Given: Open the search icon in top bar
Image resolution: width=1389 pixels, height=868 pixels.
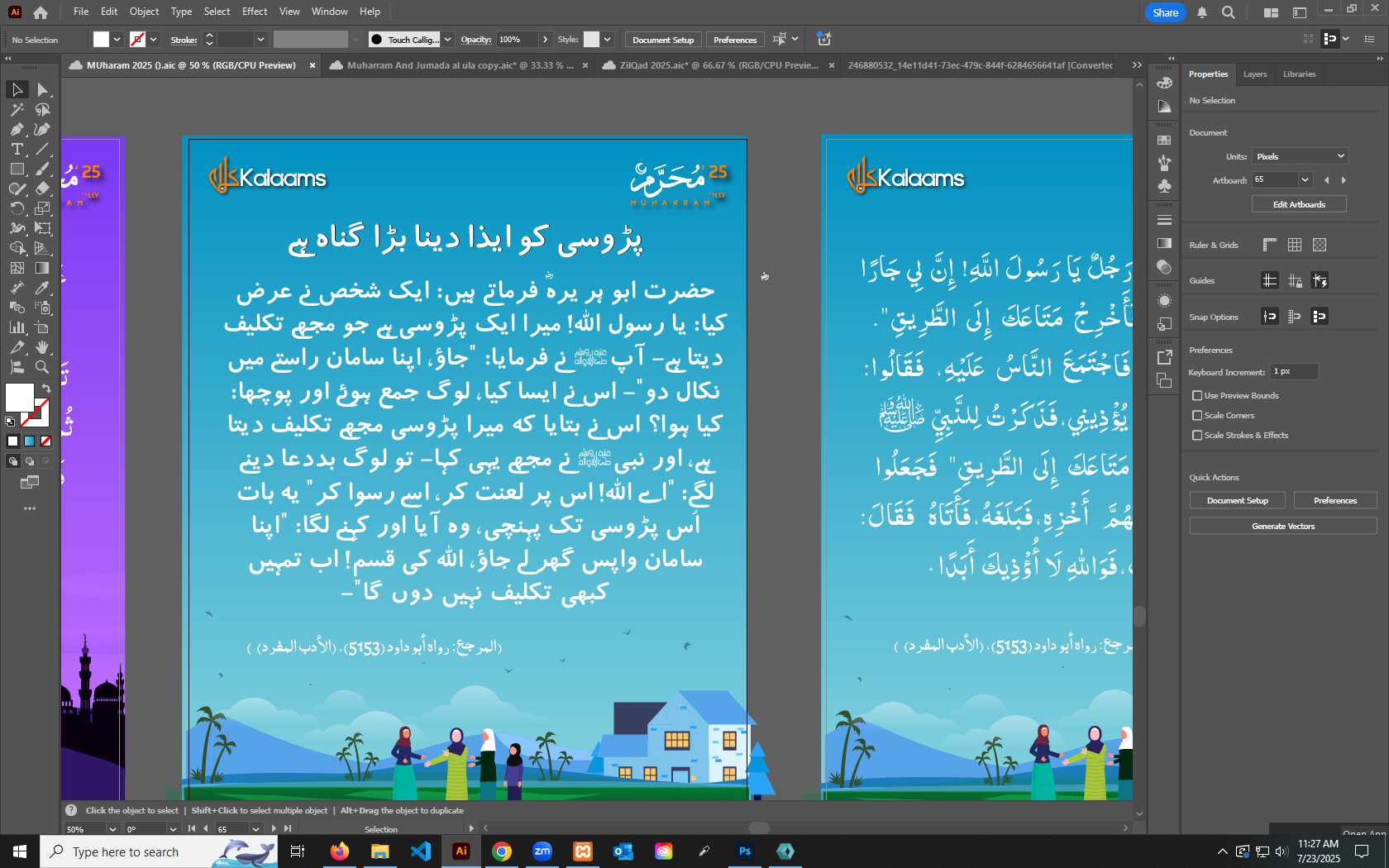Looking at the screenshot, I should [1229, 12].
